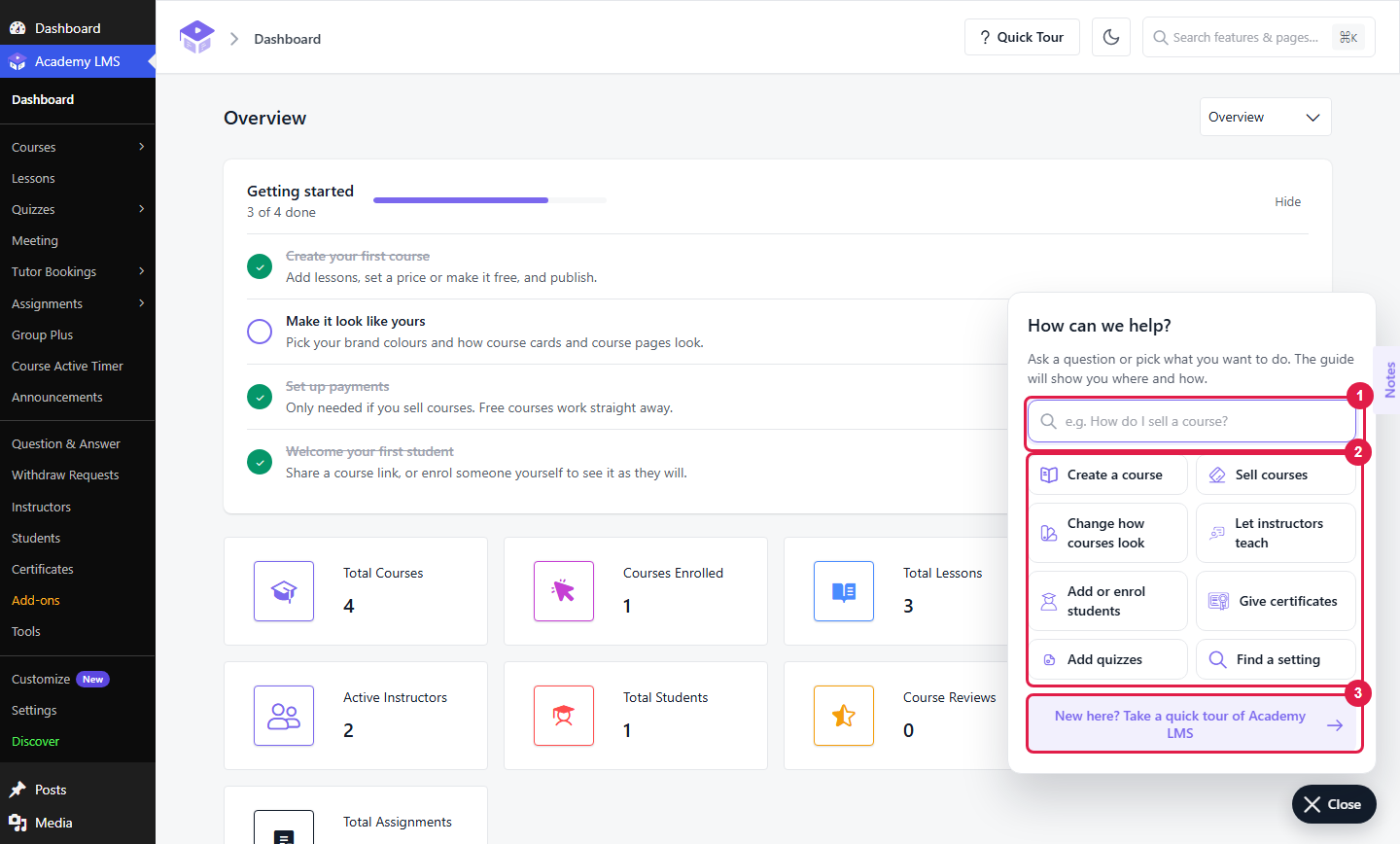The height and width of the screenshot is (844, 1400).
Task: Open the Overview dropdown
Action: [x=1265, y=117]
